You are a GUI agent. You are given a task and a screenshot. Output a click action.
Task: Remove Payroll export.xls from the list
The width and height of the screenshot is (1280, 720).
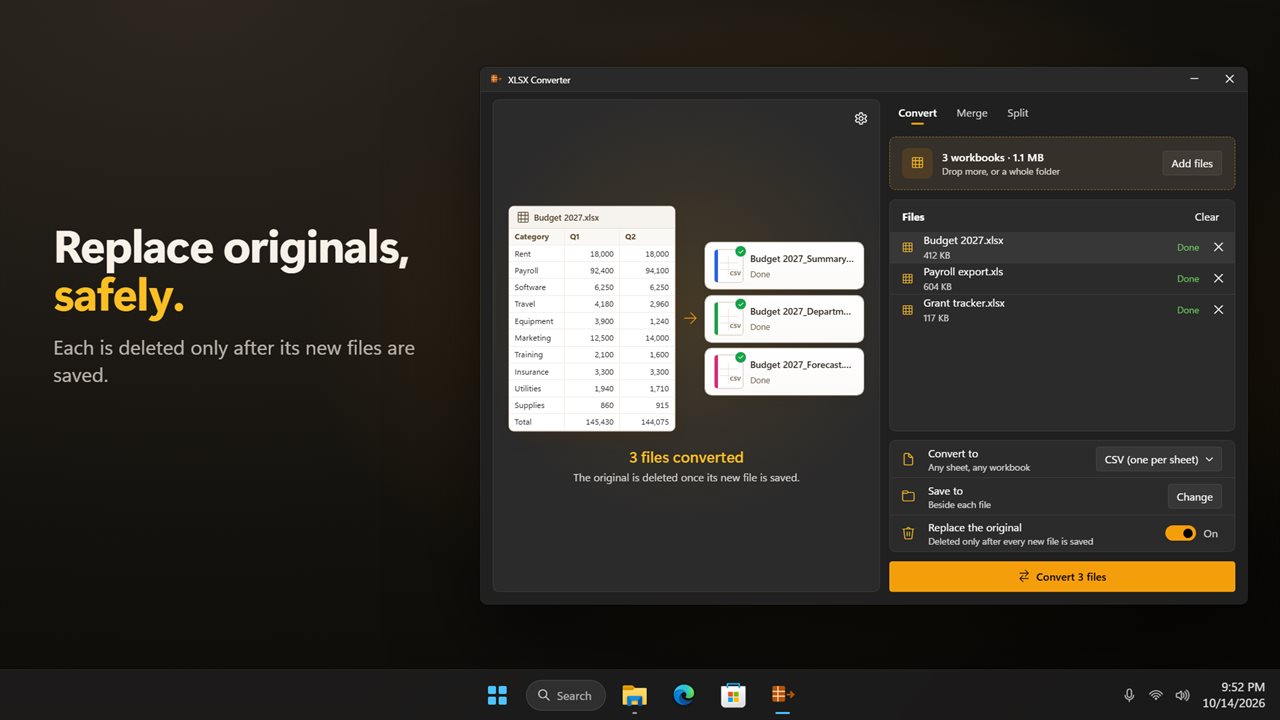click(x=1218, y=278)
